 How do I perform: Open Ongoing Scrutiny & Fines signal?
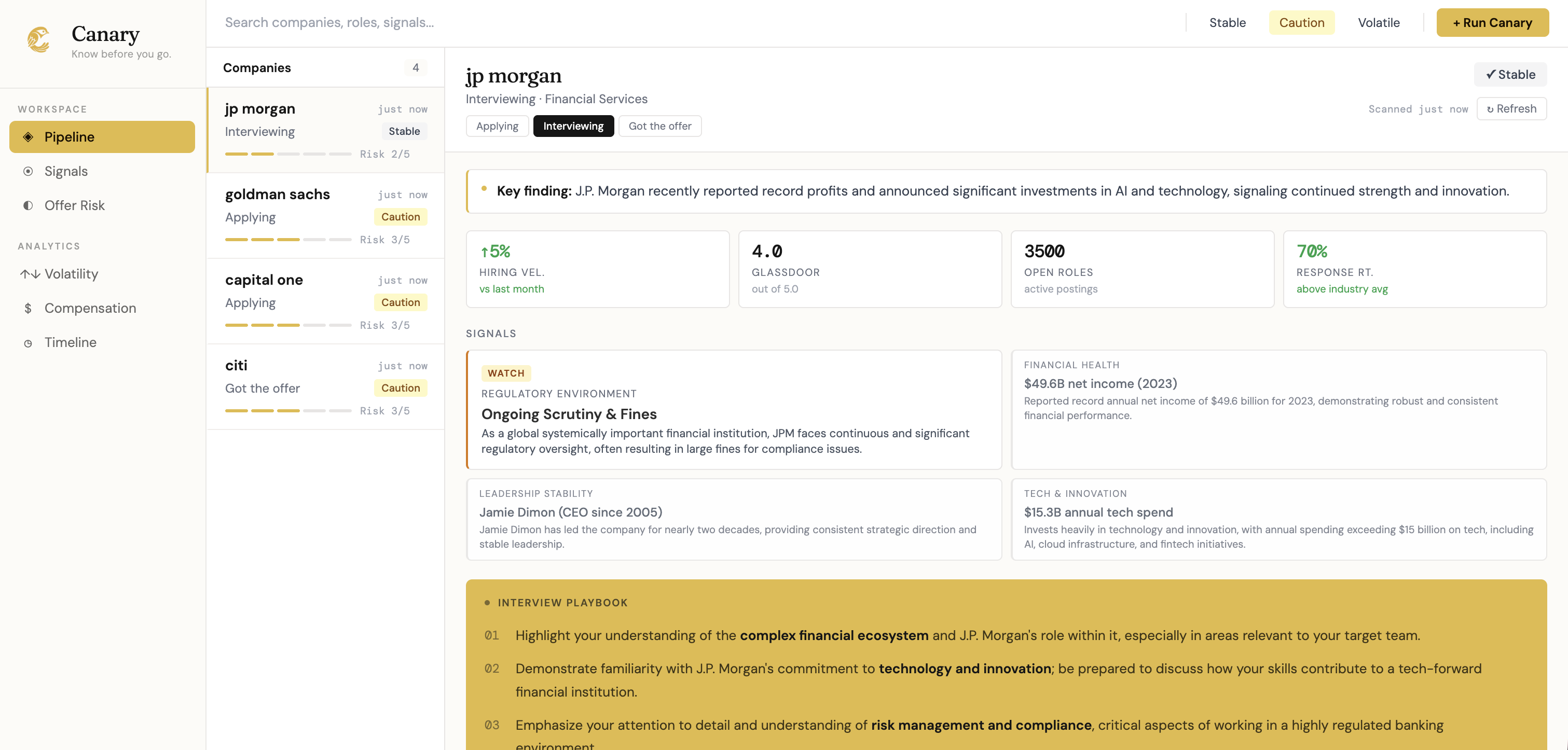click(x=734, y=409)
